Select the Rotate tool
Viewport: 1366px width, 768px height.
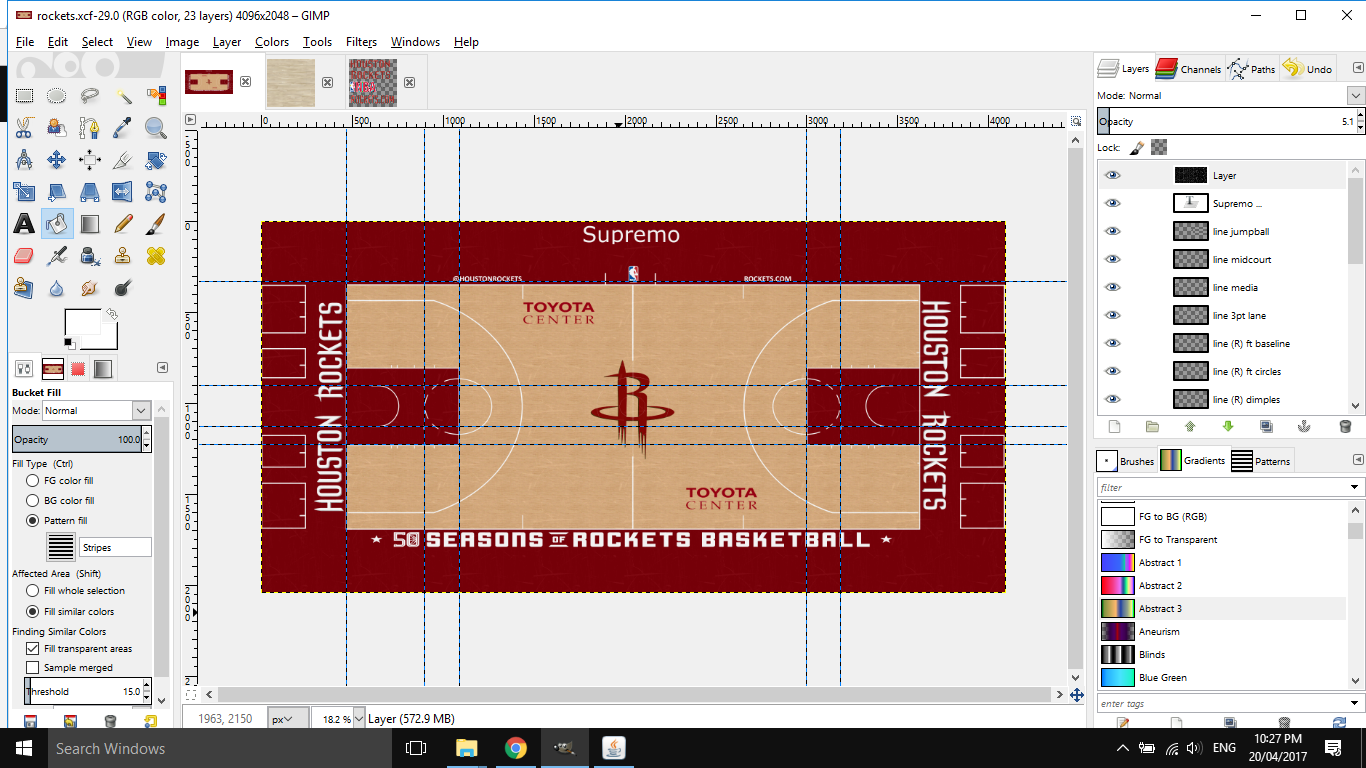[x=156, y=160]
